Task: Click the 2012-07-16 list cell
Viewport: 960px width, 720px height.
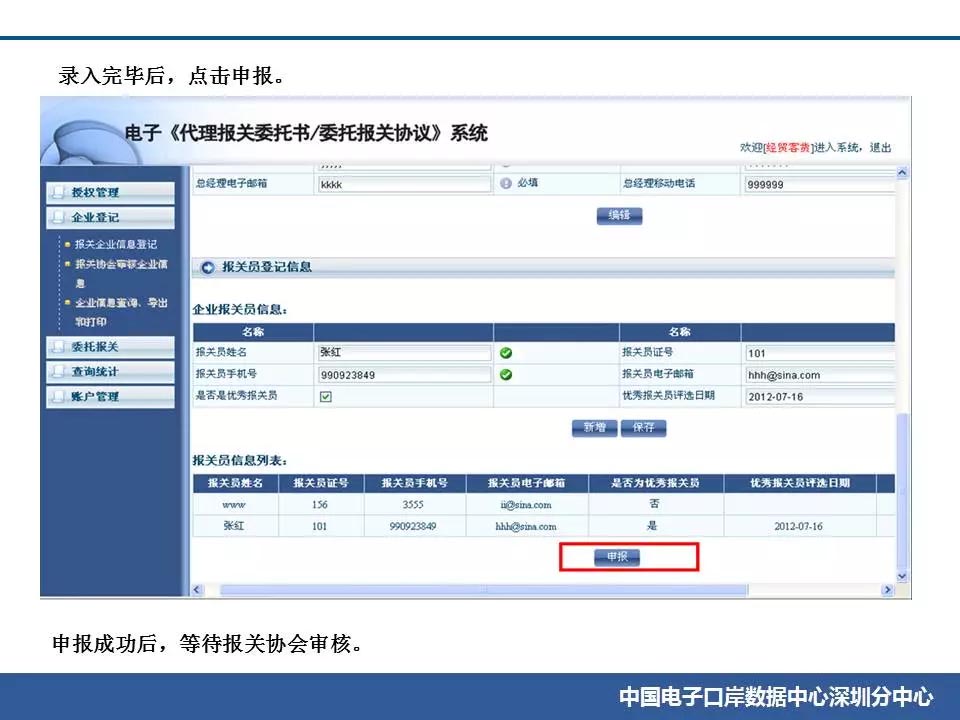Action: (798, 527)
